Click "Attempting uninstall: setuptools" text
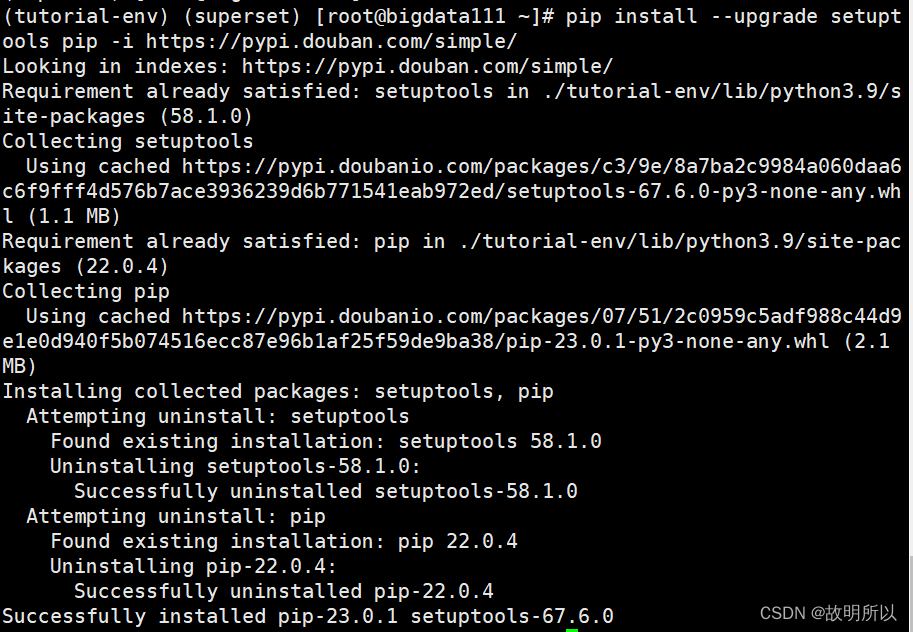Screen dimensions: 913x632 (x=218, y=416)
